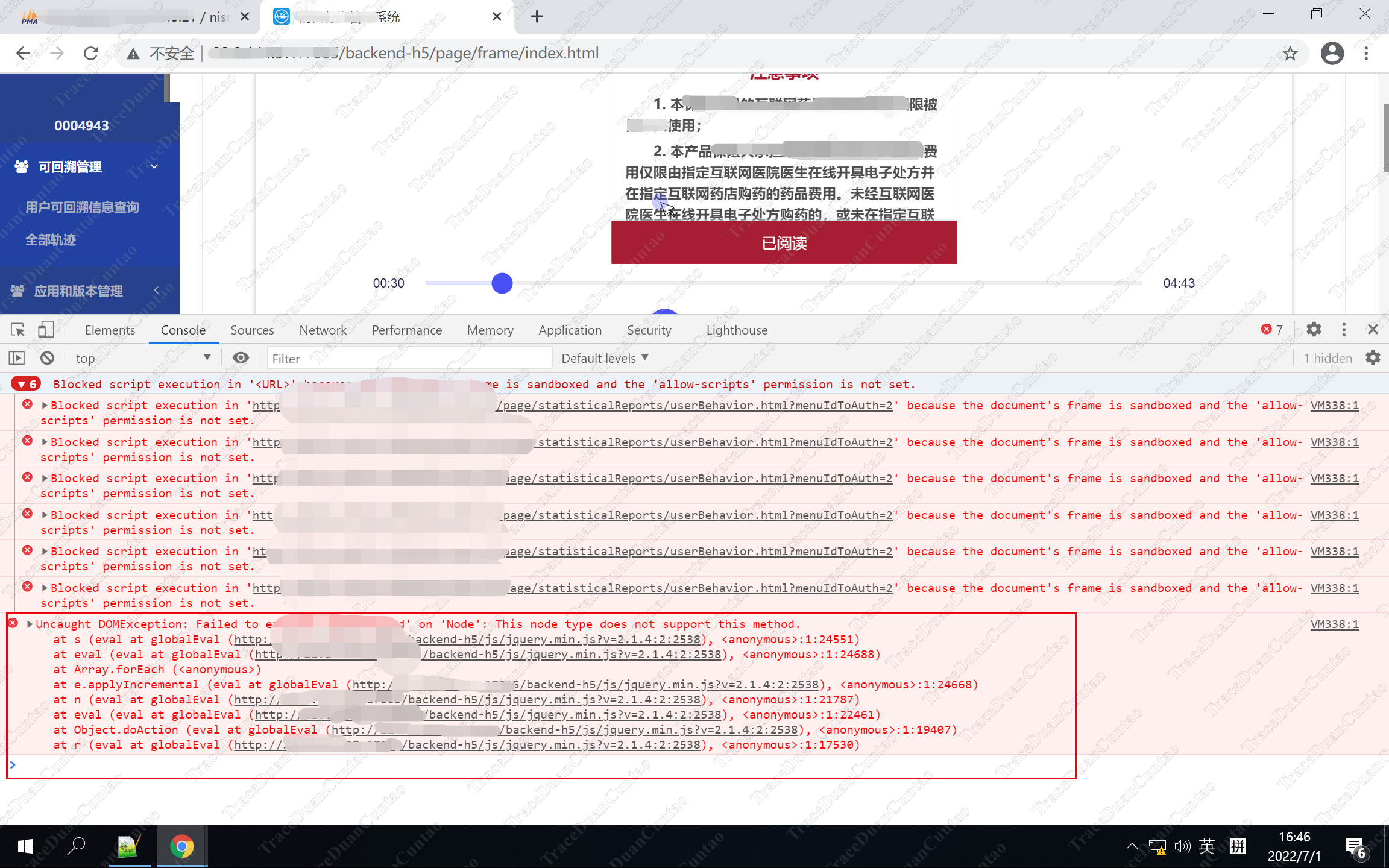Open the console sidebar settings gear
Viewport: 1389px width, 868px height.
(1373, 357)
